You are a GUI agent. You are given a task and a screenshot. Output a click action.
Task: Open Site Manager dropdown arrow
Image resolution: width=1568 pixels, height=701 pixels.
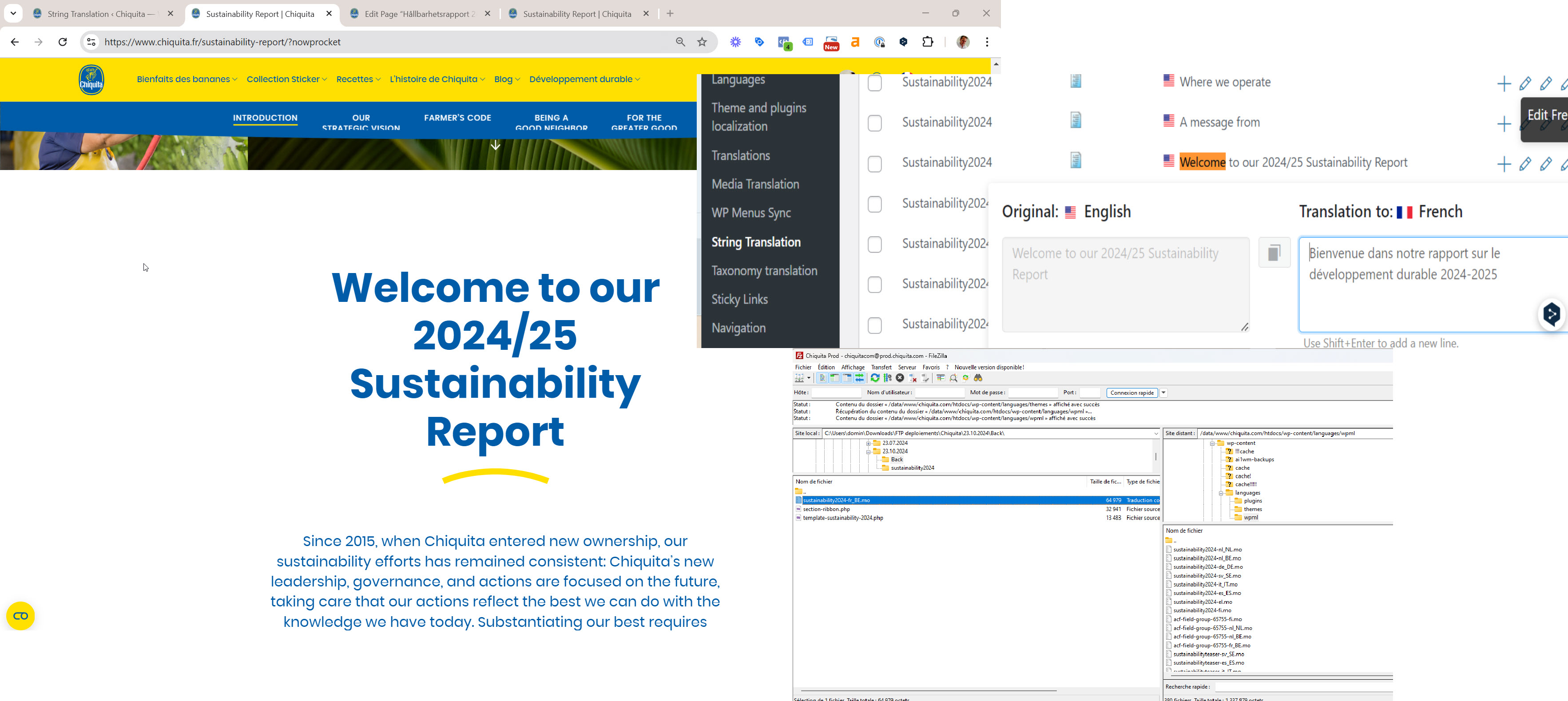coord(809,378)
